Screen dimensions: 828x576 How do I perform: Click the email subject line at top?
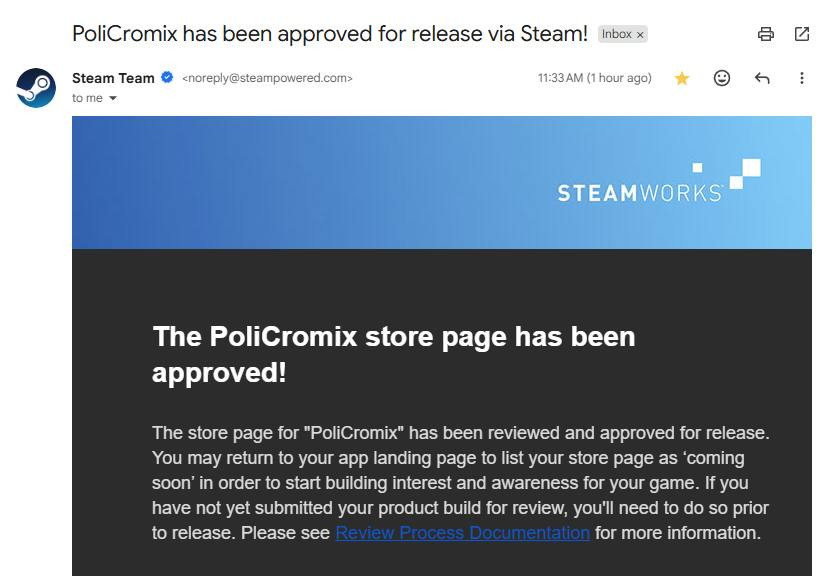[330, 33]
